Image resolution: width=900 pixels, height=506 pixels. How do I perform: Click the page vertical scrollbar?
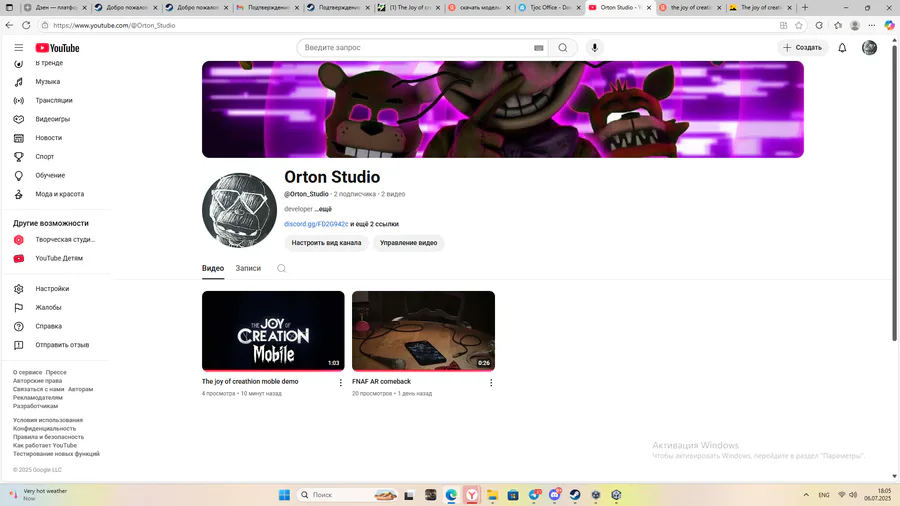coord(894,195)
